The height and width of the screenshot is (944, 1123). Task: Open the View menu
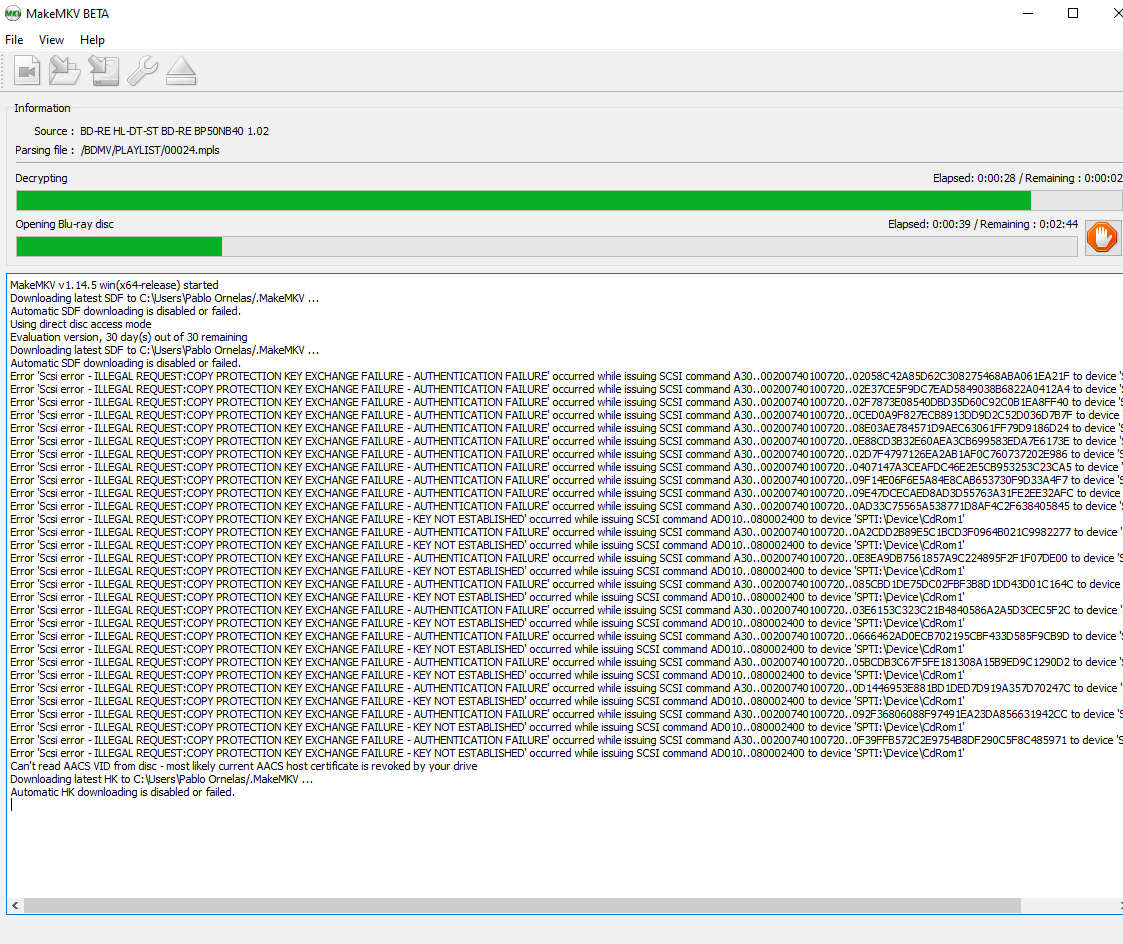click(x=51, y=40)
